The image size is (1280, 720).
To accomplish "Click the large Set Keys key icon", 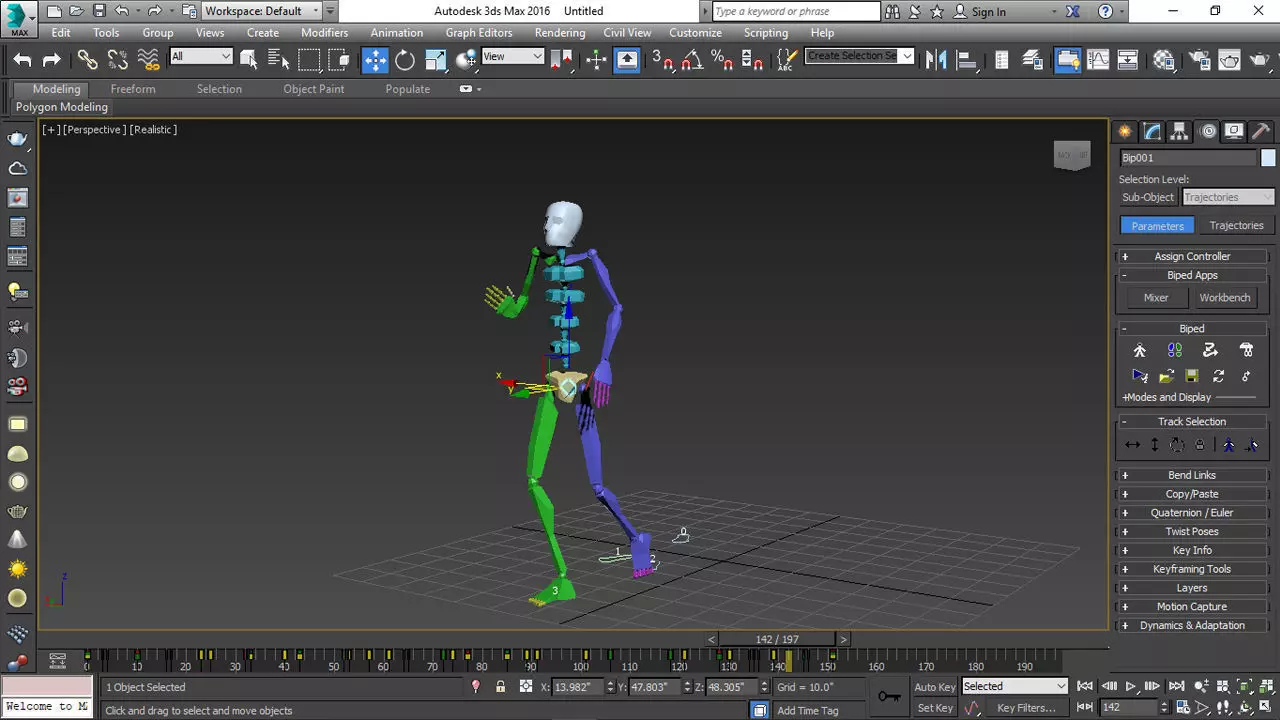I will point(889,696).
